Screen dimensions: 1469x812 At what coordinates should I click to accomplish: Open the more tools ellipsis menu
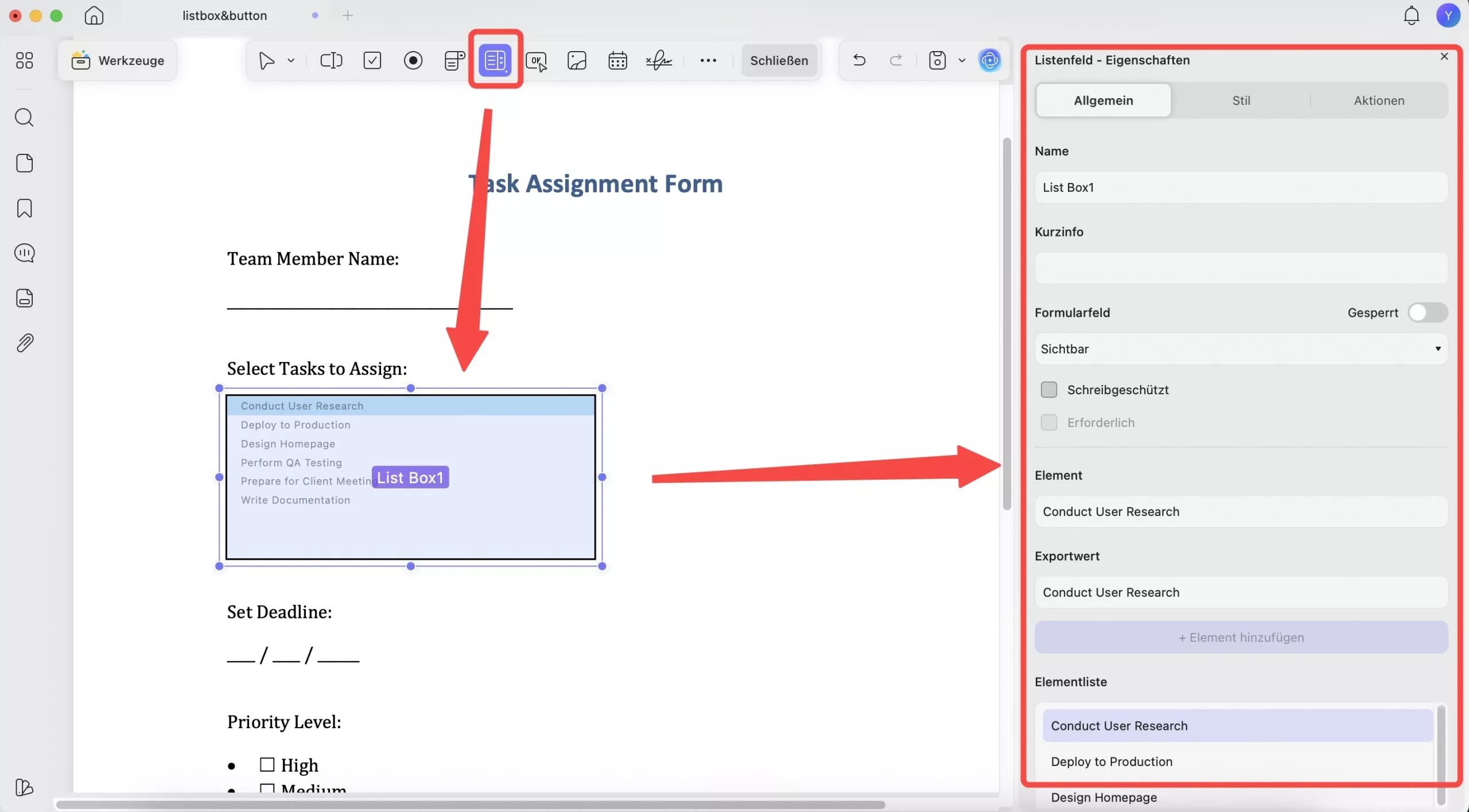708,60
